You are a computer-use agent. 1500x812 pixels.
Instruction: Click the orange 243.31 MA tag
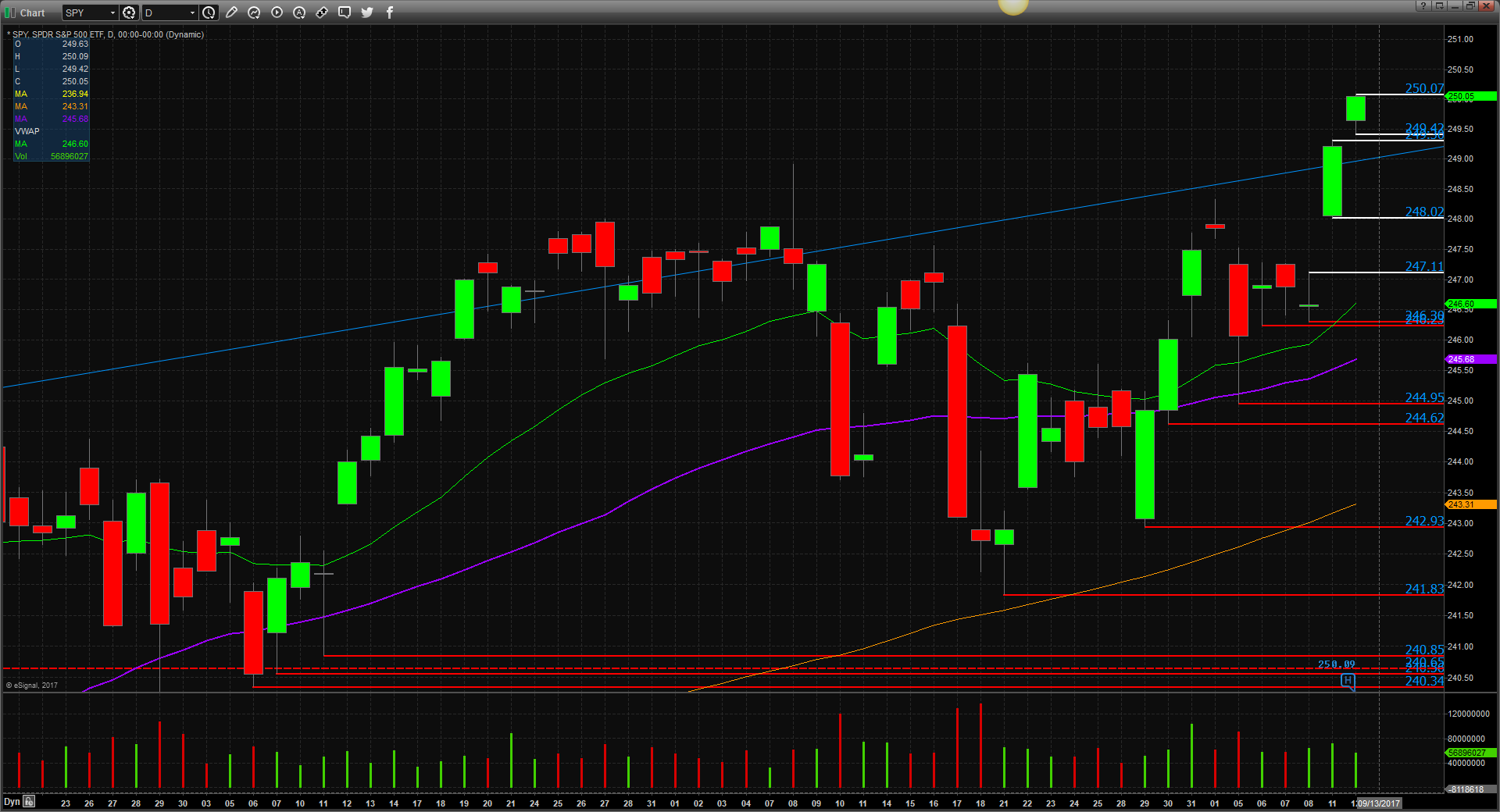(x=1471, y=504)
